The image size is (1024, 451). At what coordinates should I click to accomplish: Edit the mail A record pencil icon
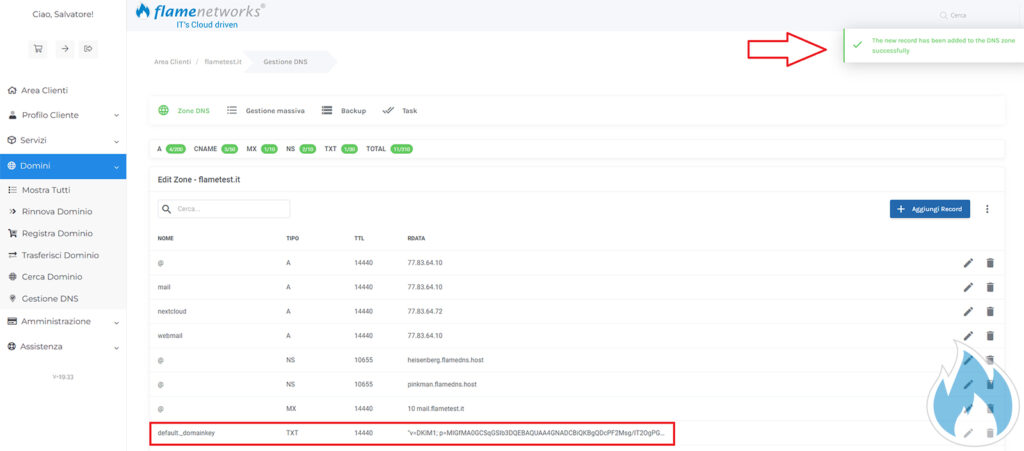click(x=968, y=287)
